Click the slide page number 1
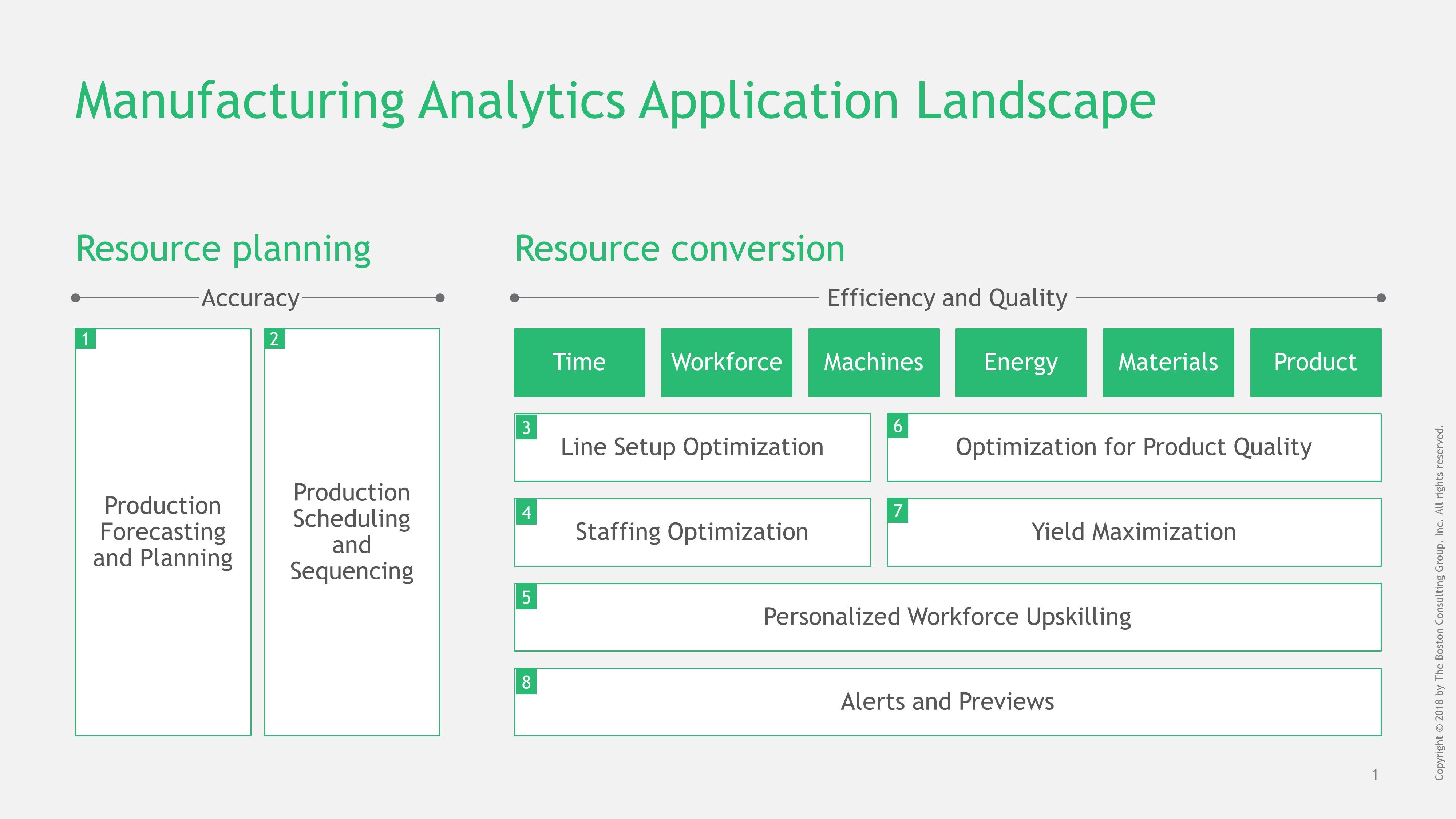The image size is (1456, 819). (x=1374, y=775)
